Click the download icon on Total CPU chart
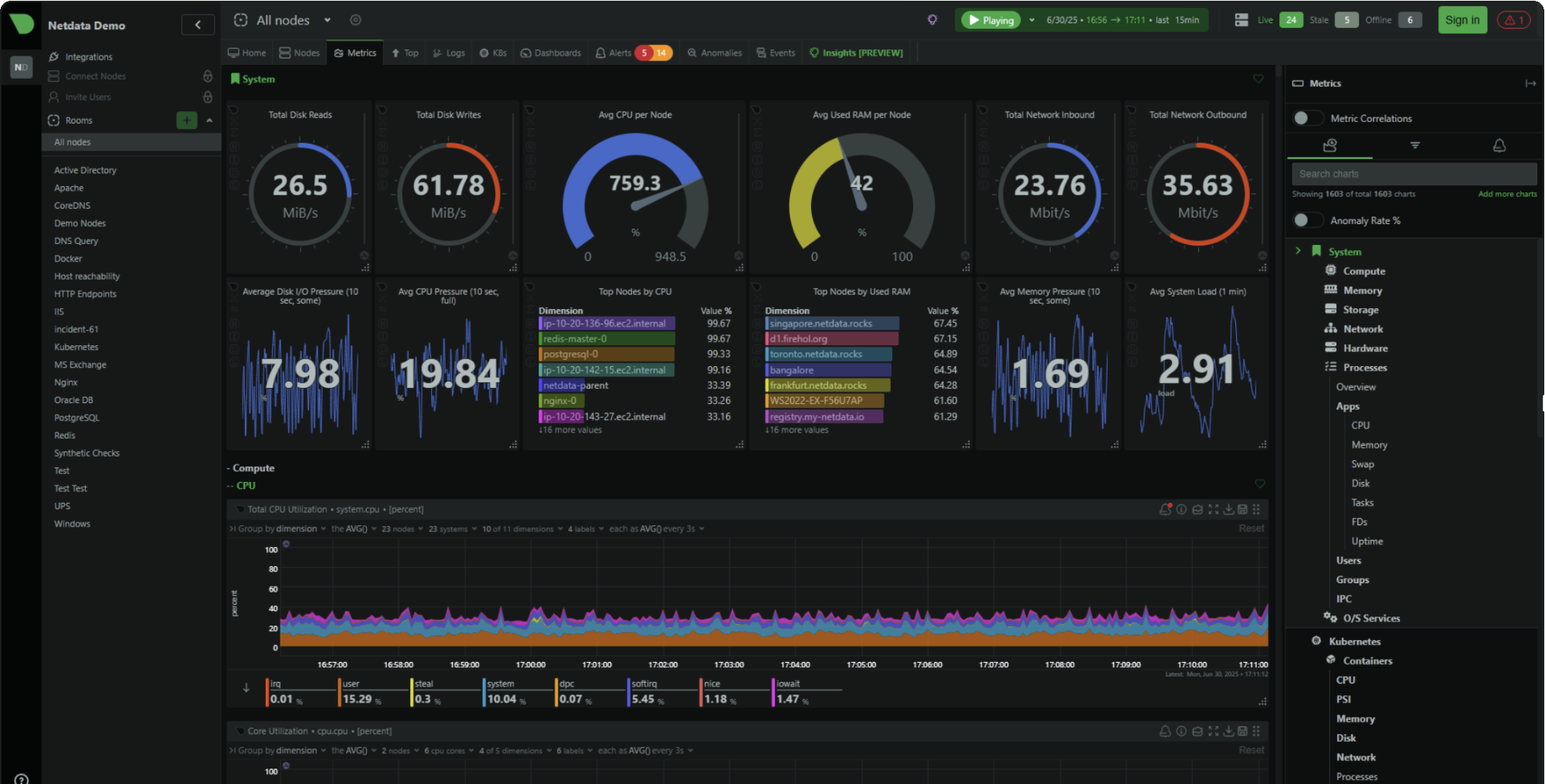The width and height of the screenshot is (1545, 784). (x=1228, y=509)
